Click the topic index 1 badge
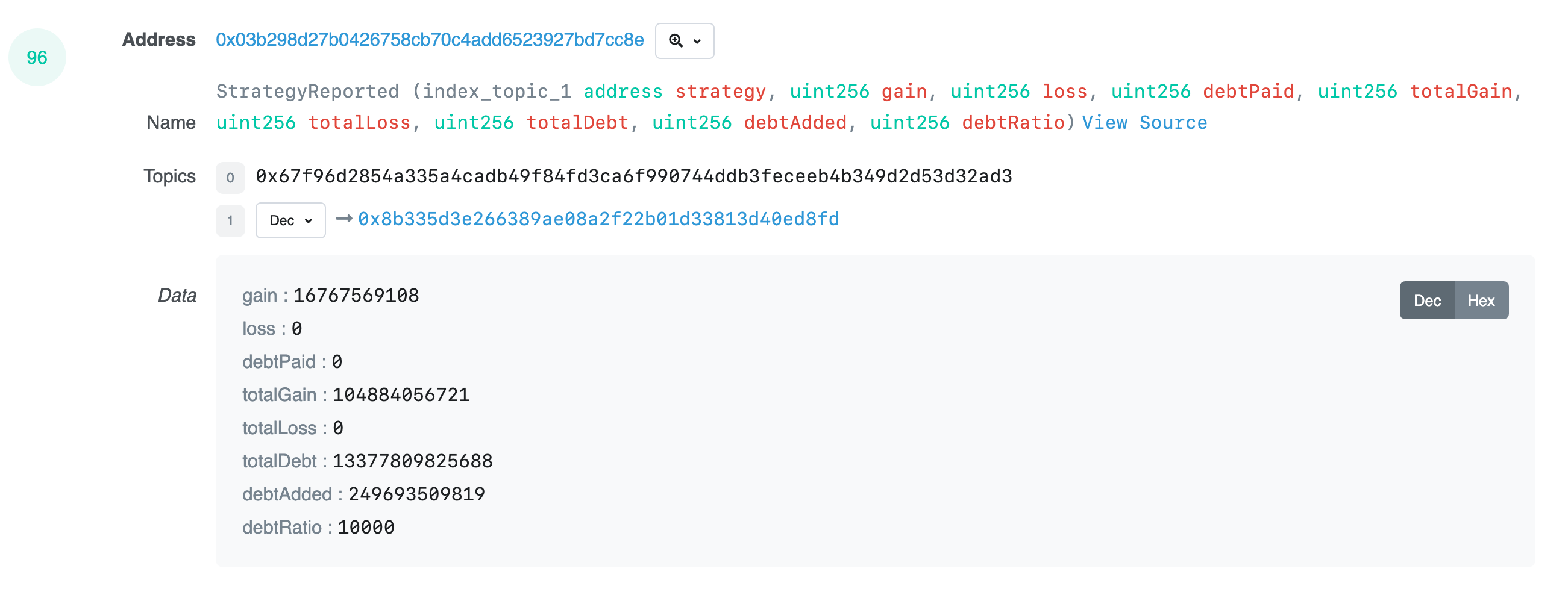Viewport: 1568px width, 595px height. (x=230, y=220)
